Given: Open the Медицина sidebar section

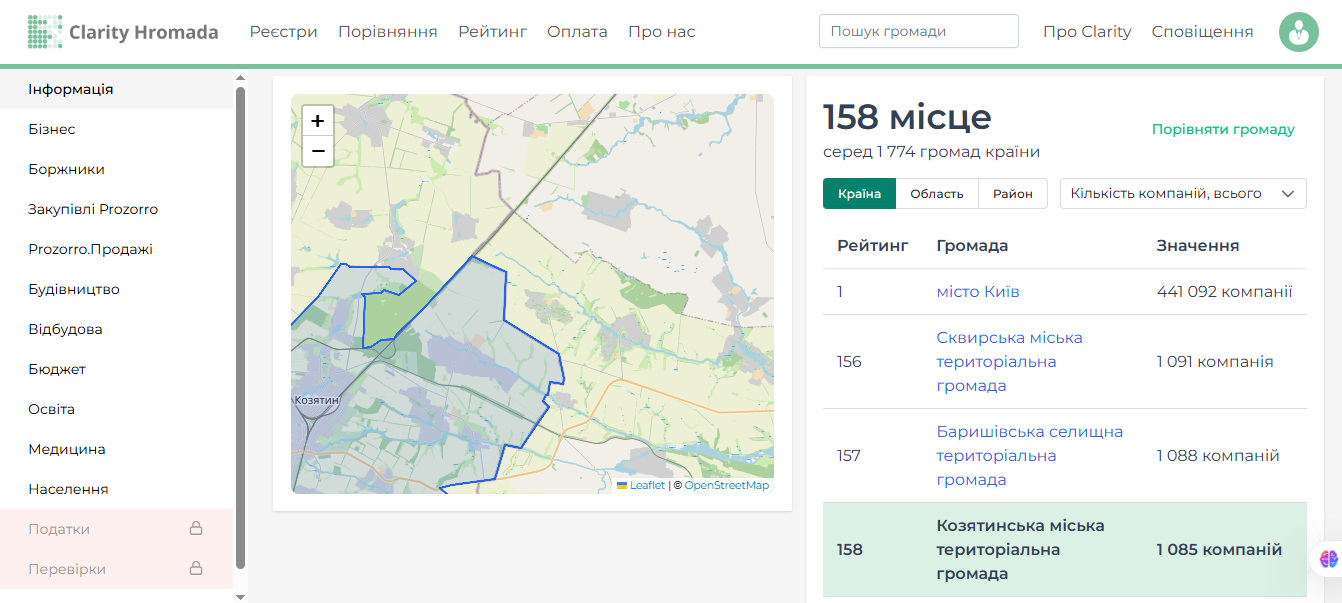Looking at the screenshot, I should 116,449.
